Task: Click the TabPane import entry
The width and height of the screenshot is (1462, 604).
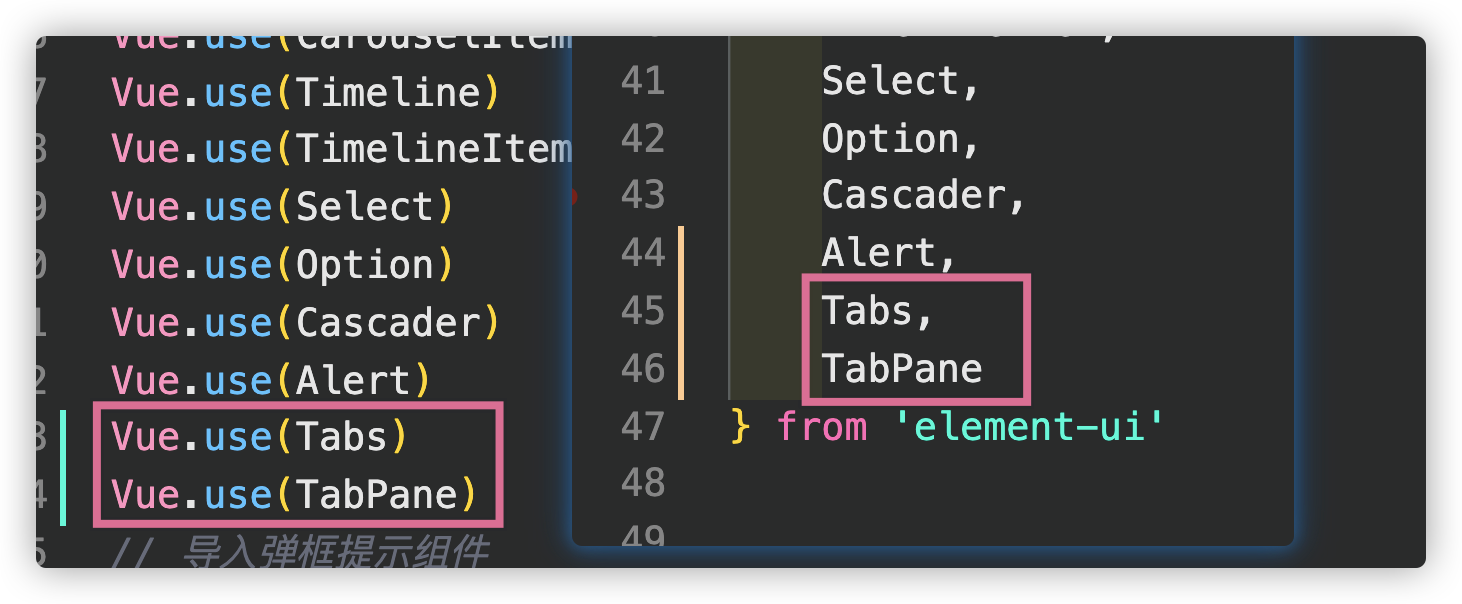Action: 902,369
